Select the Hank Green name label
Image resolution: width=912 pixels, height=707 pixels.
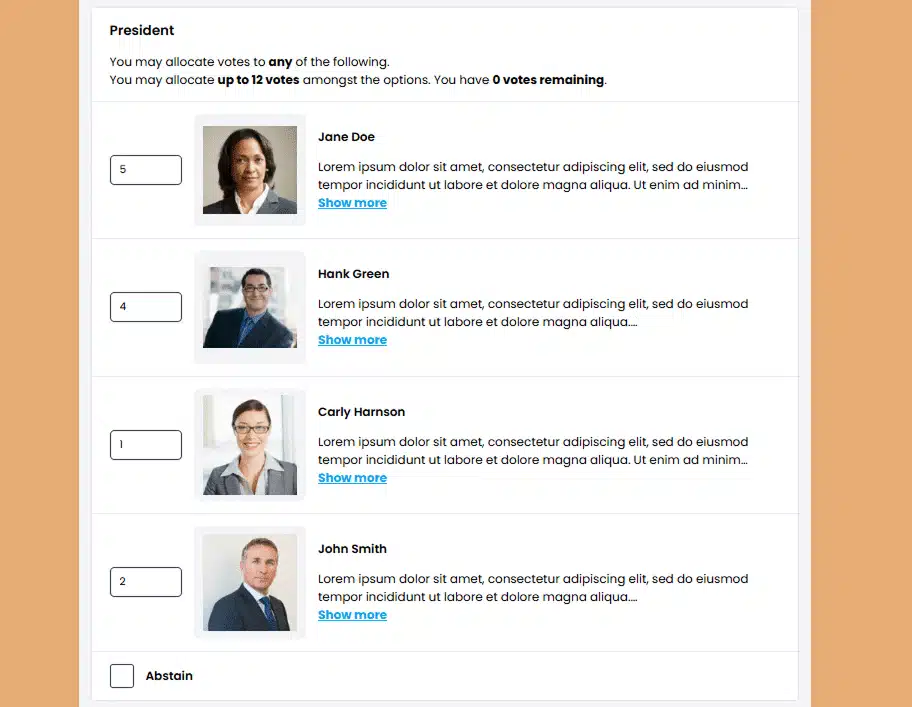coord(354,273)
